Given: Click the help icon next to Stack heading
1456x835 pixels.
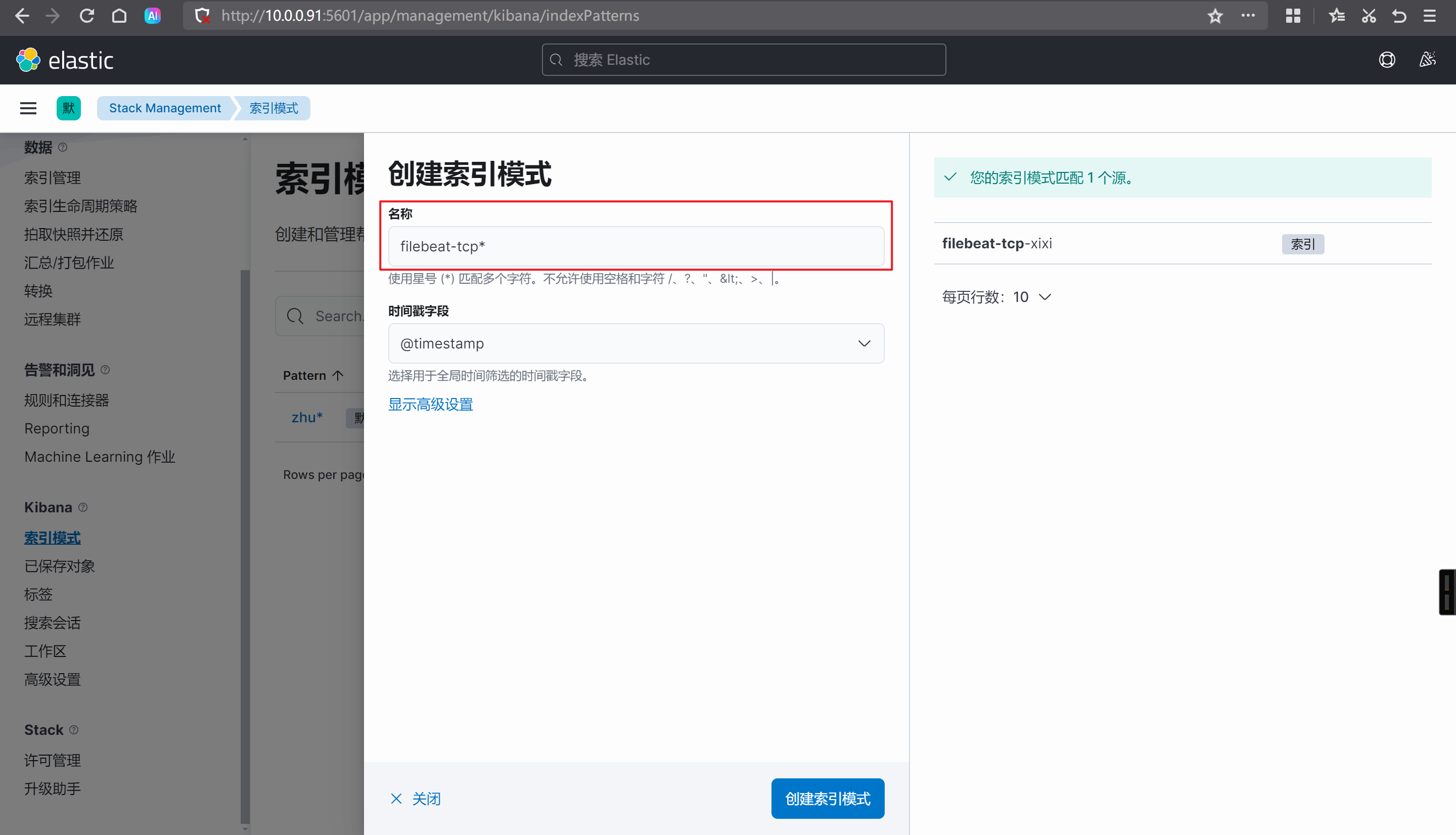Looking at the screenshot, I should point(74,730).
